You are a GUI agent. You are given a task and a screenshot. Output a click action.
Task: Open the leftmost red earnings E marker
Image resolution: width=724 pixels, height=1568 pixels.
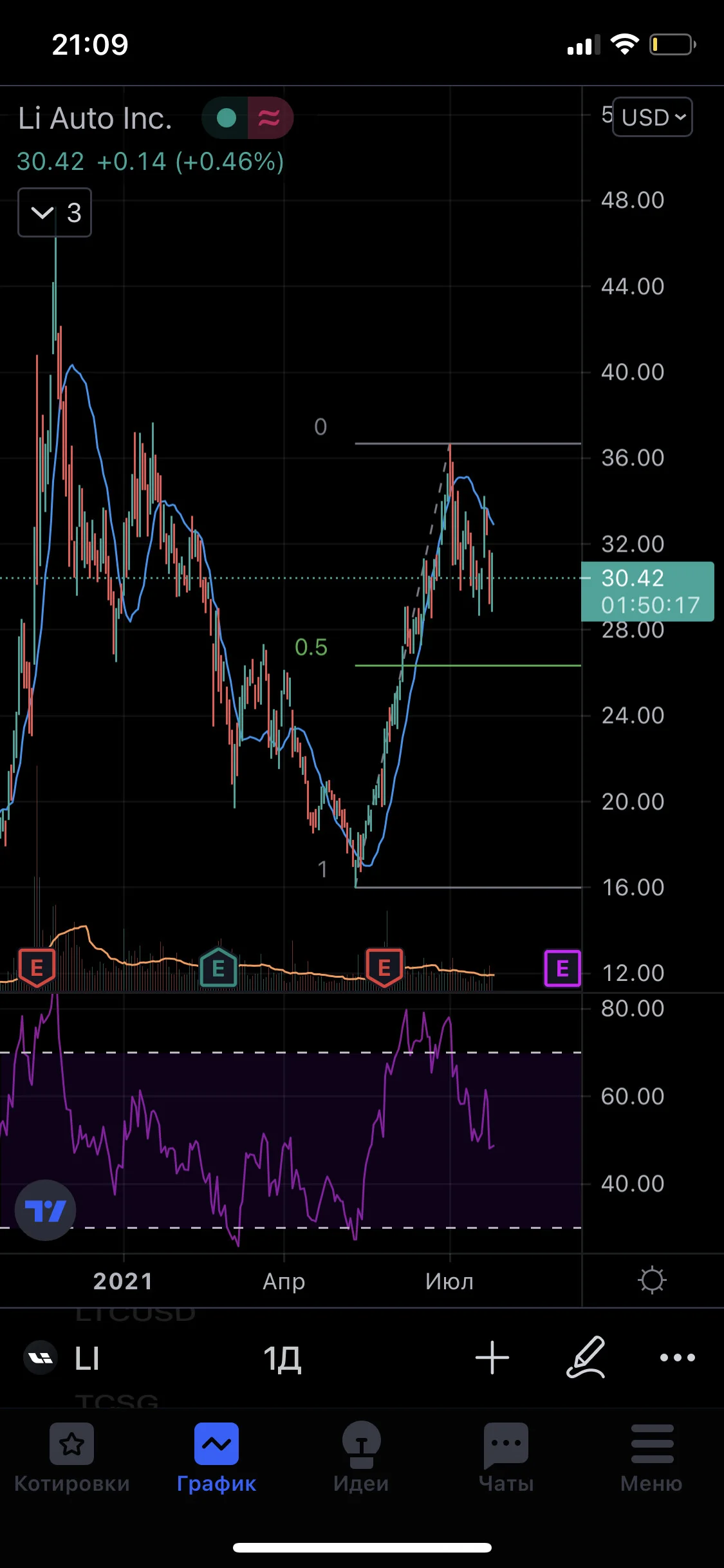pyautogui.click(x=37, y=967)
